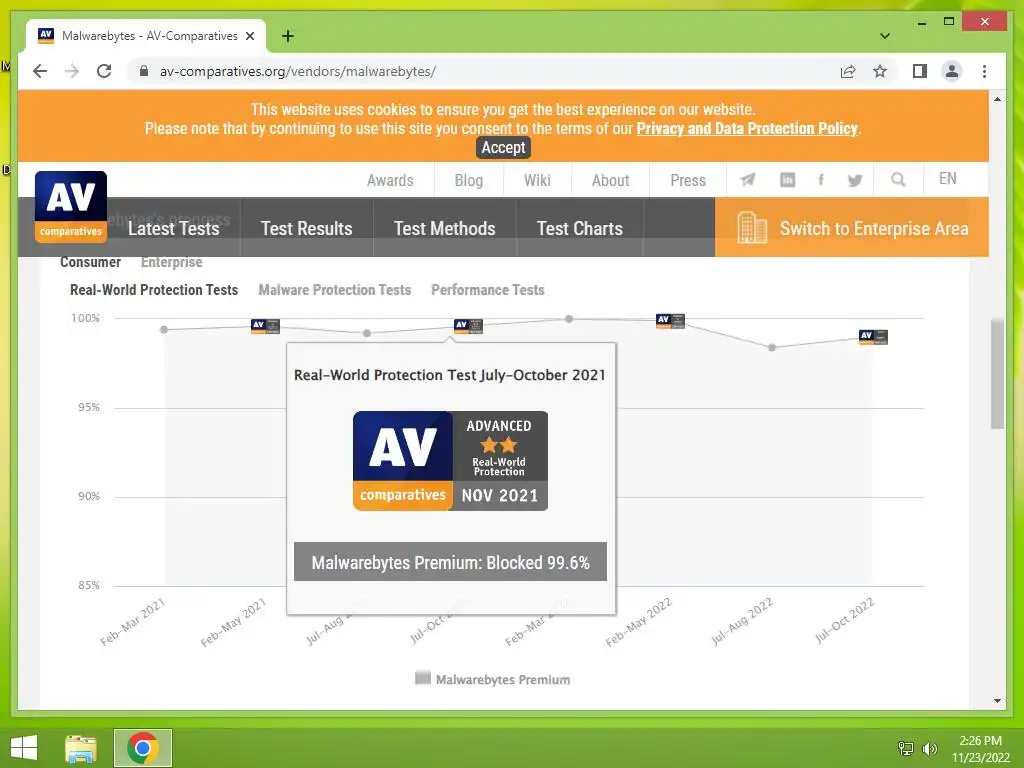Click the Chrome taskbar icon
This screenshot has height=768, width=1024.
pyautogui.click(x=143, y=748)
